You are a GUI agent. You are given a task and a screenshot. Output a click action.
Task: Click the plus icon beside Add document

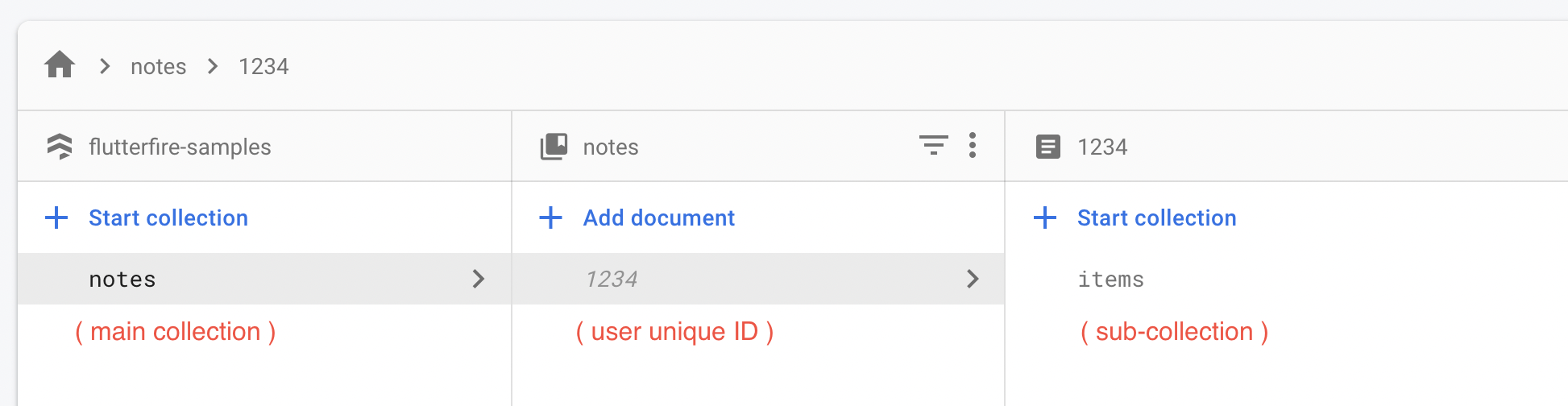click(550, 217)
